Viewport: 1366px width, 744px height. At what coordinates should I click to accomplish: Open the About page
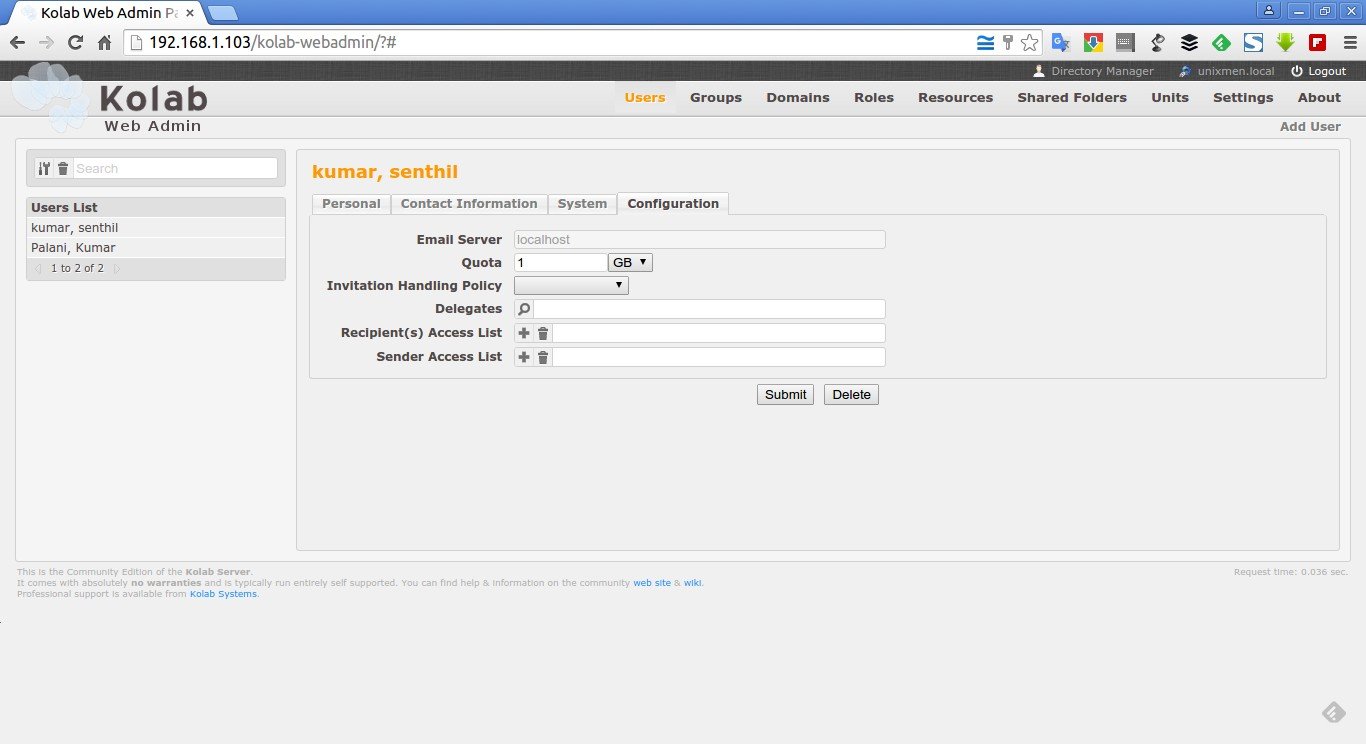pos(1319,98)
